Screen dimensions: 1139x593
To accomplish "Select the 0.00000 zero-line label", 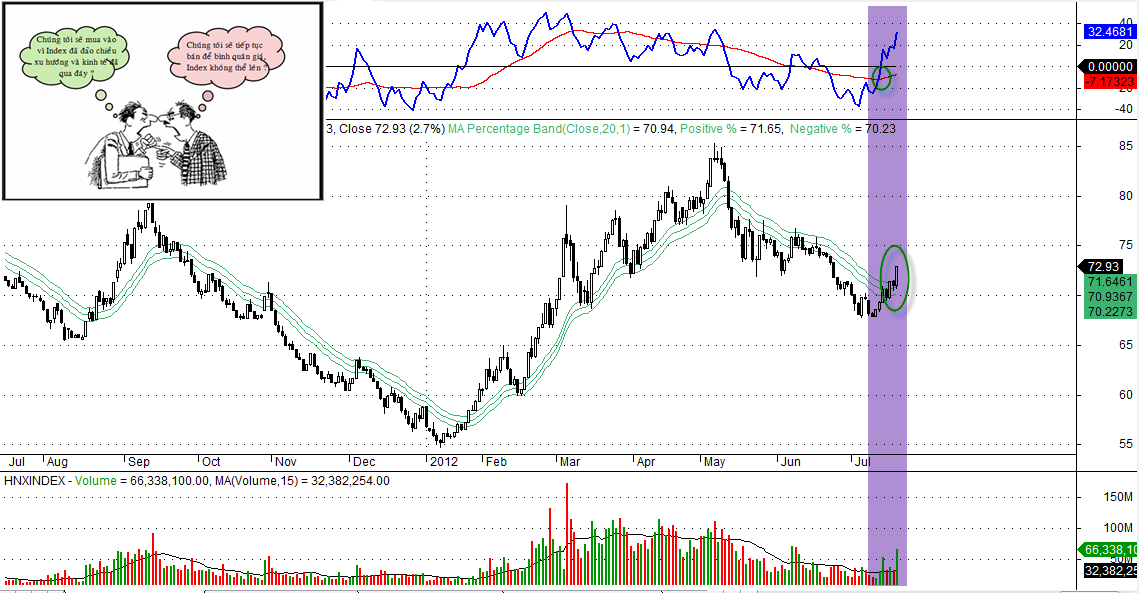I will coord(1110,66).
